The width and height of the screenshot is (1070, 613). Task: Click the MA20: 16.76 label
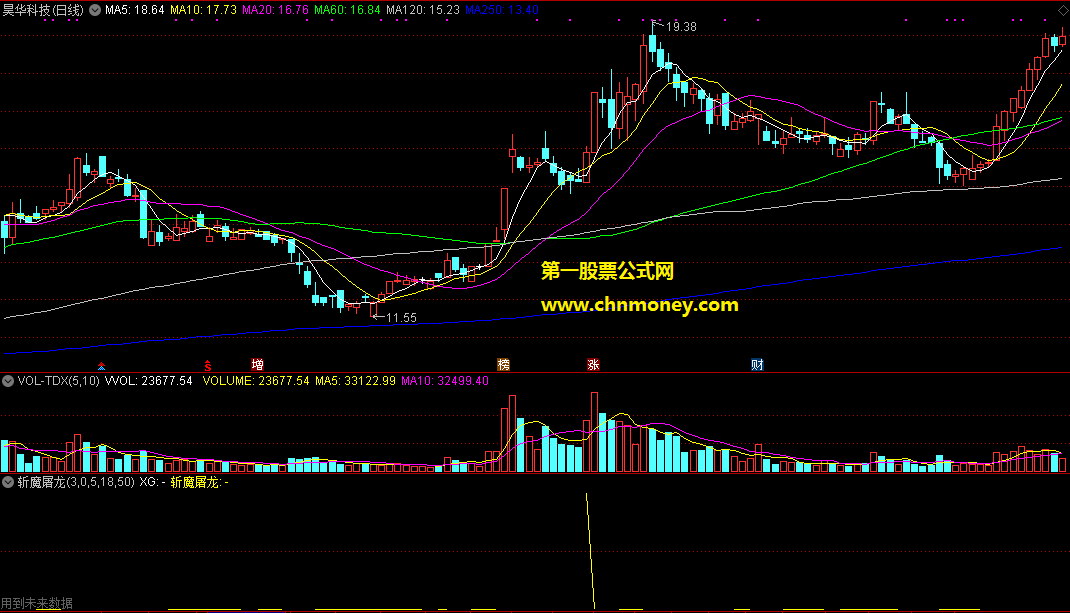[x=276, y=10]
